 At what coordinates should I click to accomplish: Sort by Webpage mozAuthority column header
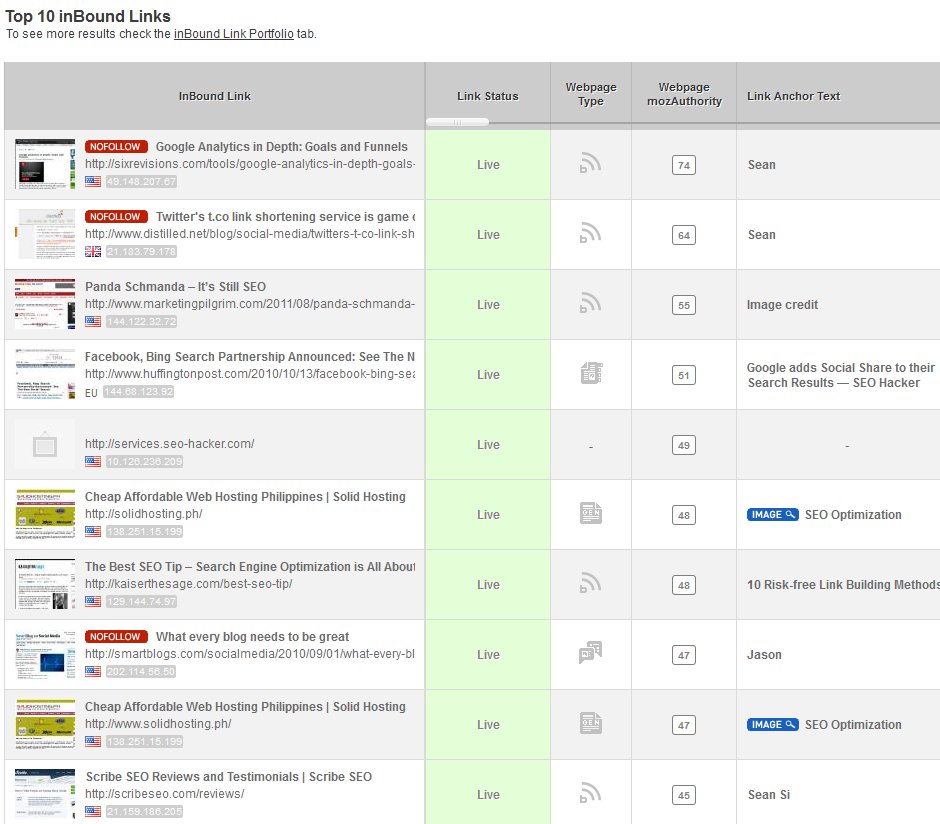point(684,95)
